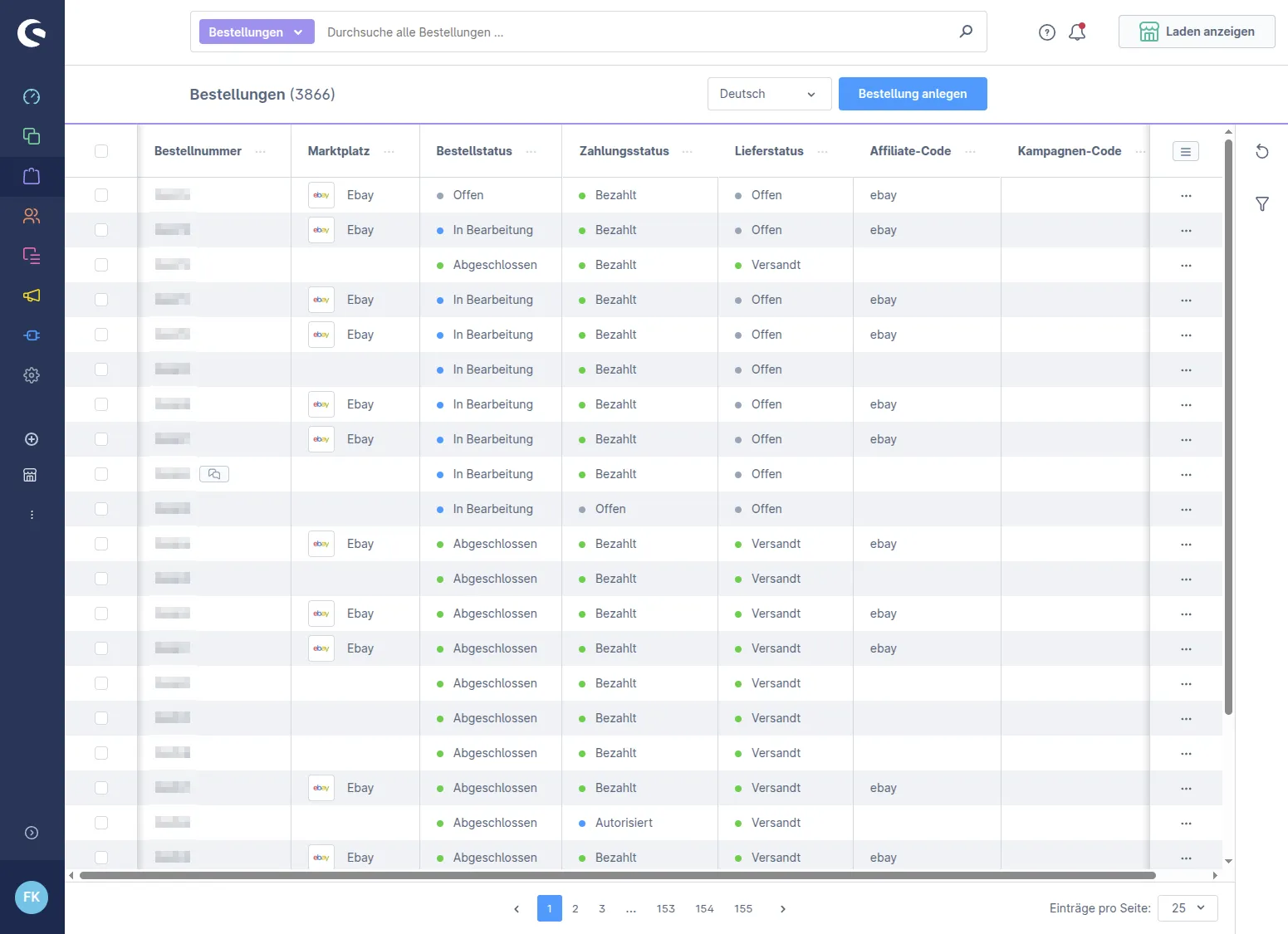Open the Customers icon in sidebar

click(x=32, y=216)
